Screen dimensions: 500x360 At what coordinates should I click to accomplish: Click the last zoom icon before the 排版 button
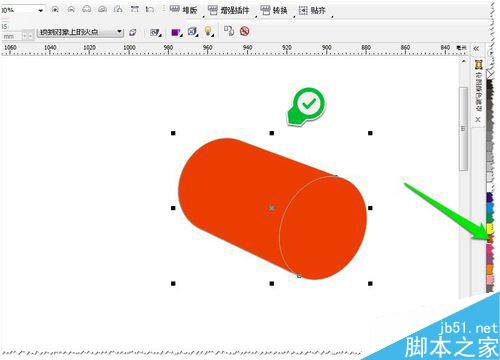click(150, 10)
